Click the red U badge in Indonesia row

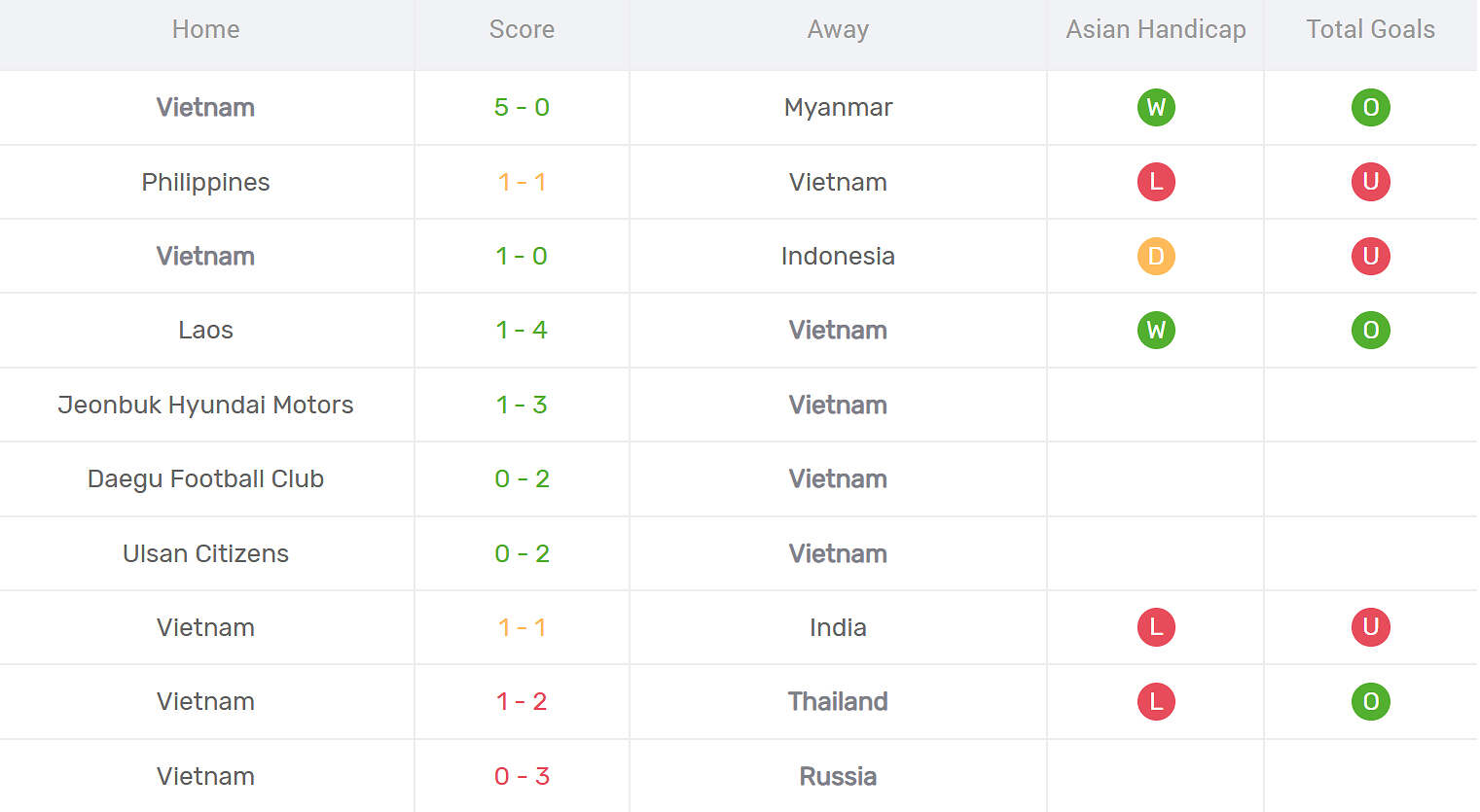pyautogui.click(x=1370, y=256)
